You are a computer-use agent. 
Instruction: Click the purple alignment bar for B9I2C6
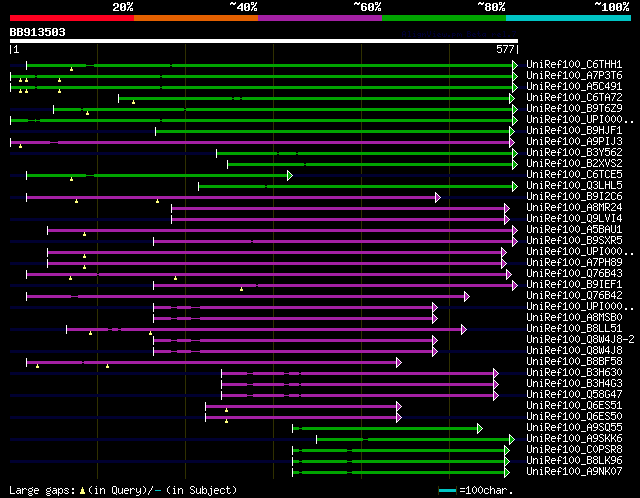coord(233,198)
